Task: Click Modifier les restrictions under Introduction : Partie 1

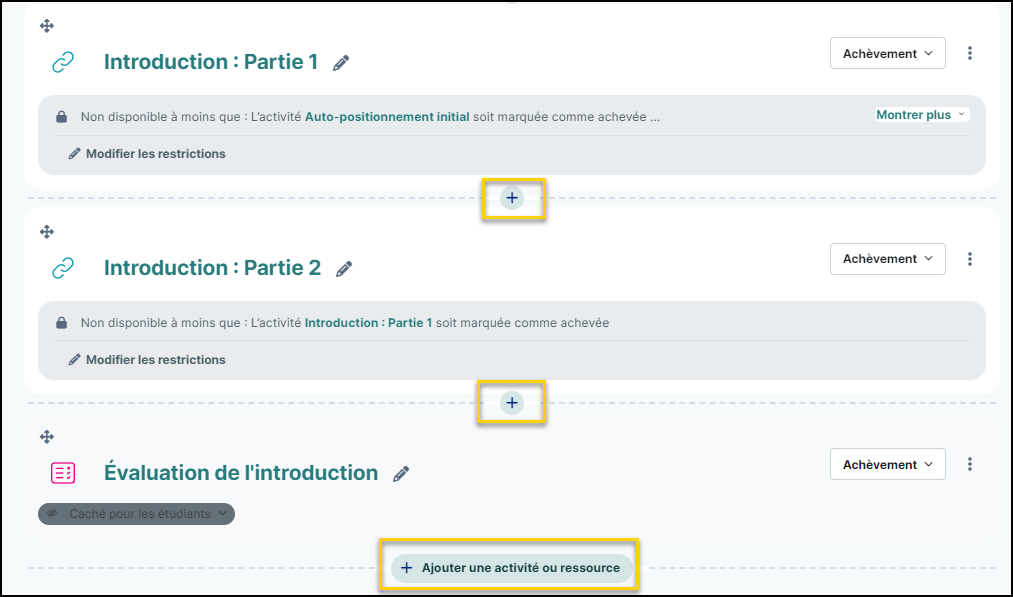Action: (147, 154)
